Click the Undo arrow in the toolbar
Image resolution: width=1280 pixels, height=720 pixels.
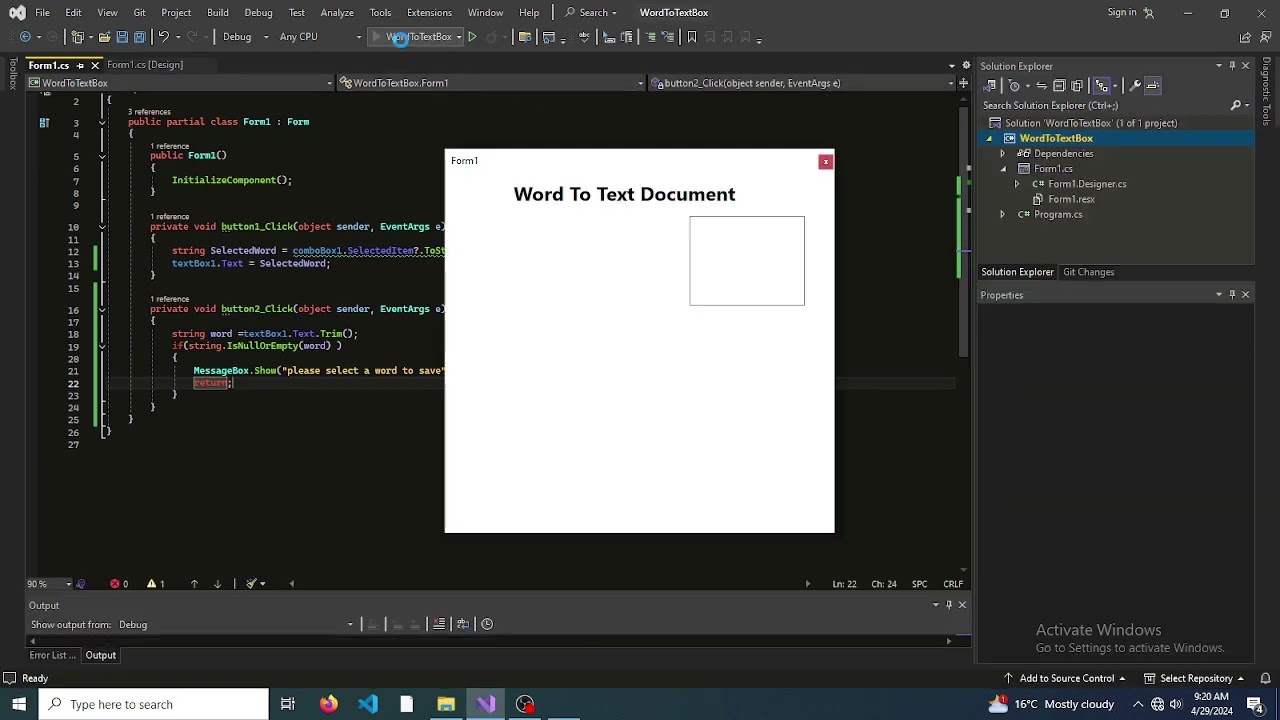(163, 37)
